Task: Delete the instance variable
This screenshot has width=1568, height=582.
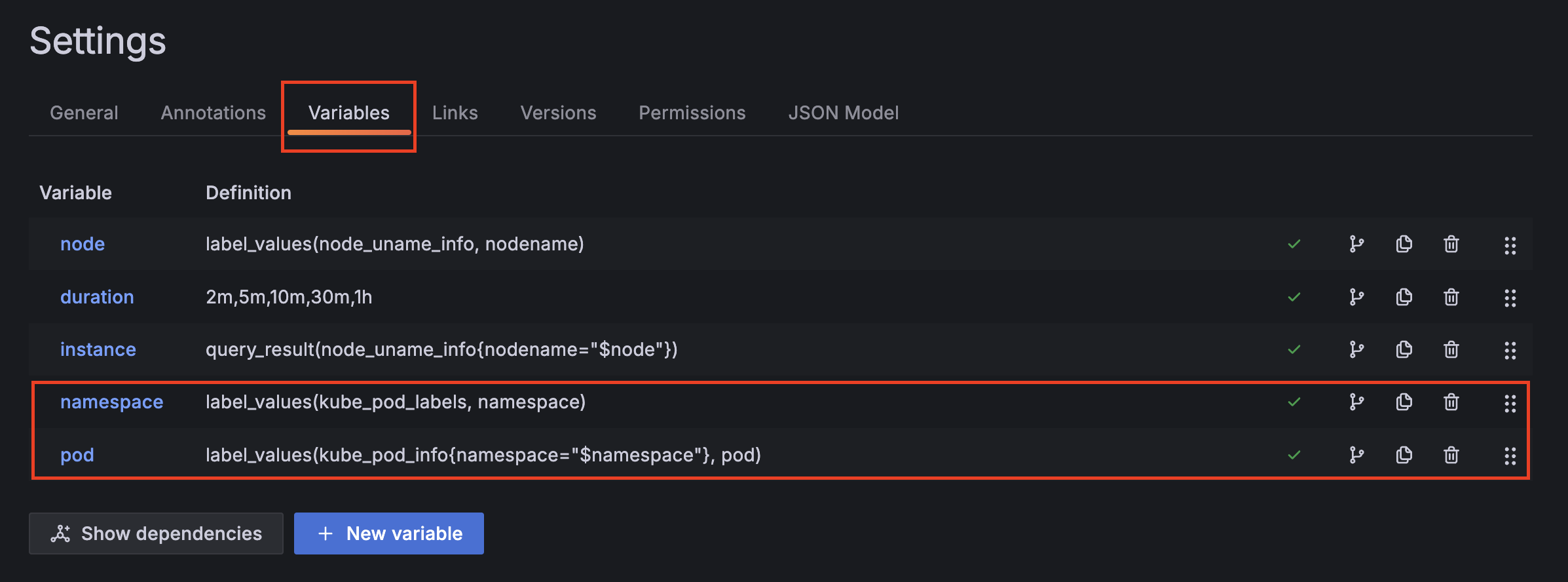Action: 1451,350
